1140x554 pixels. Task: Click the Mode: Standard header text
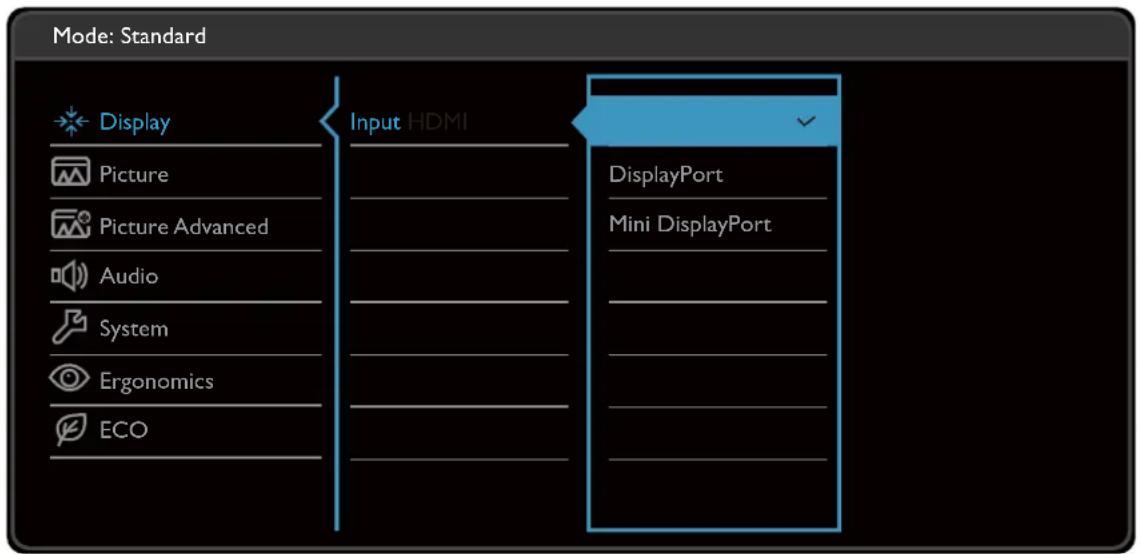[x=129, y=36]
